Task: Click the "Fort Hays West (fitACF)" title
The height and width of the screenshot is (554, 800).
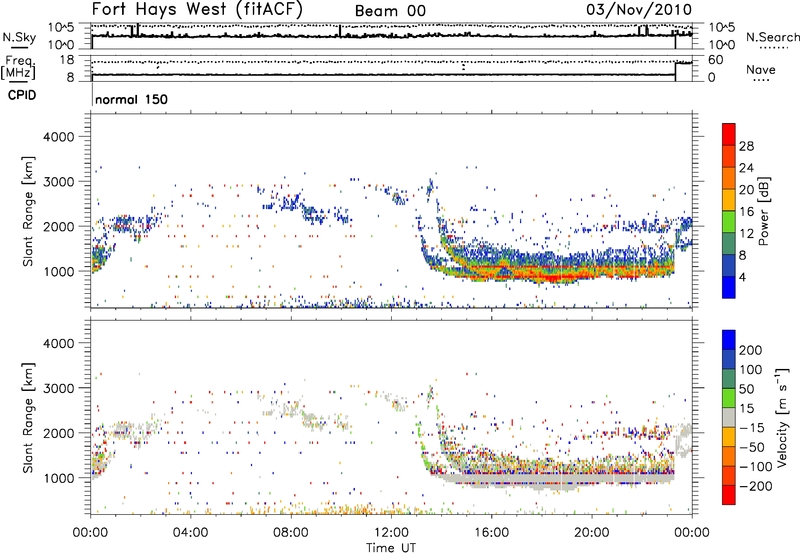Action: tap(197, 9)
